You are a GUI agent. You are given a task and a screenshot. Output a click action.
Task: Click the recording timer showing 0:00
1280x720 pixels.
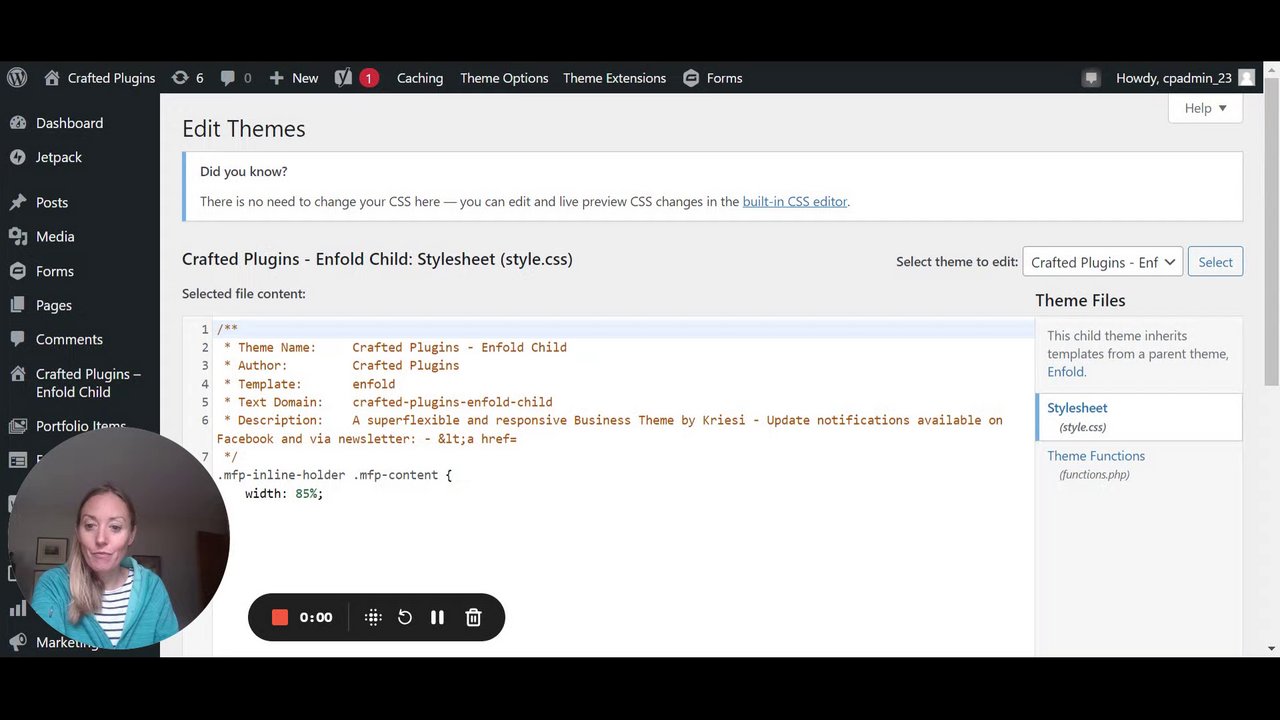[316, 617]
